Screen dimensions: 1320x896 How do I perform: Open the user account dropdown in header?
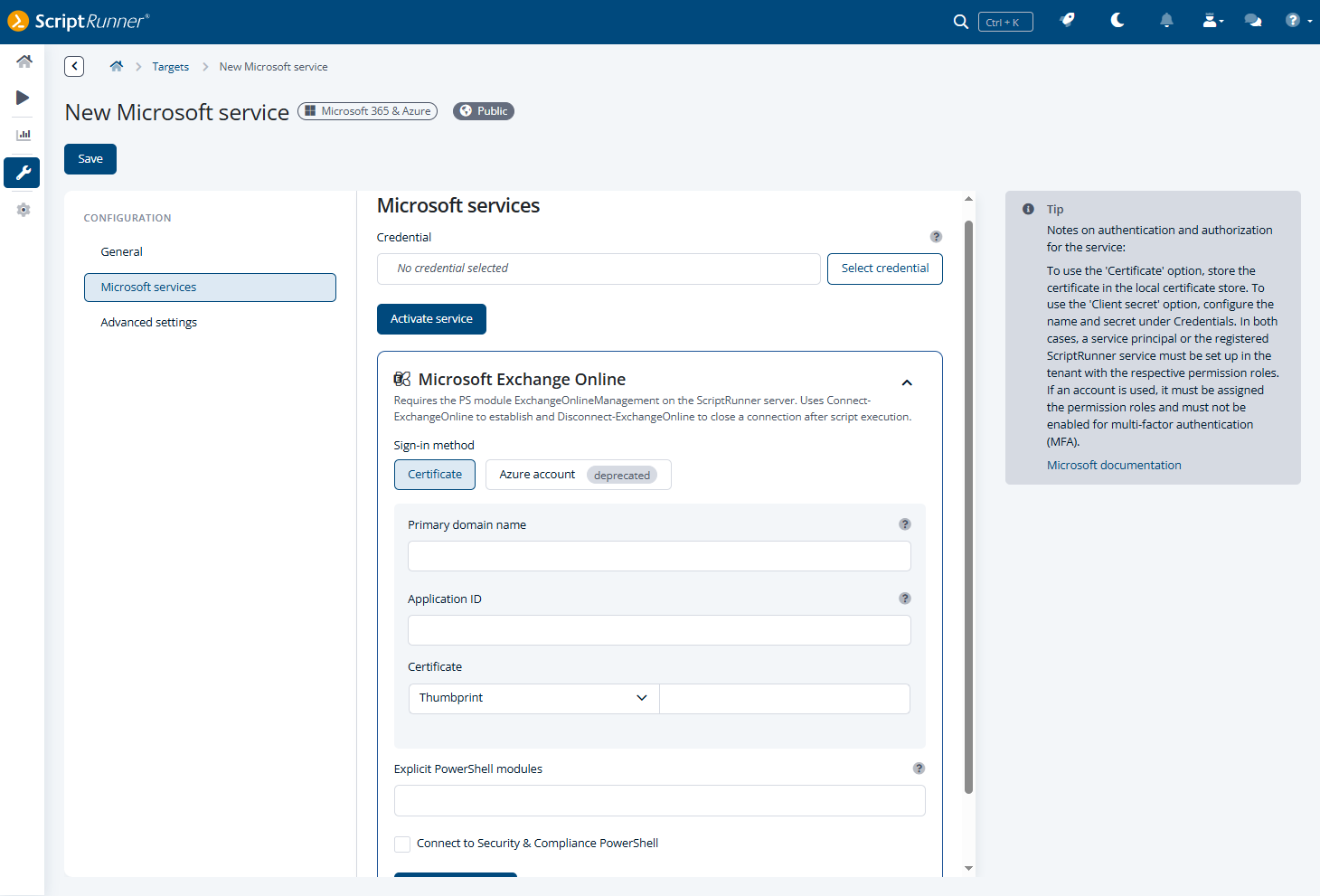pos(1212,21)
